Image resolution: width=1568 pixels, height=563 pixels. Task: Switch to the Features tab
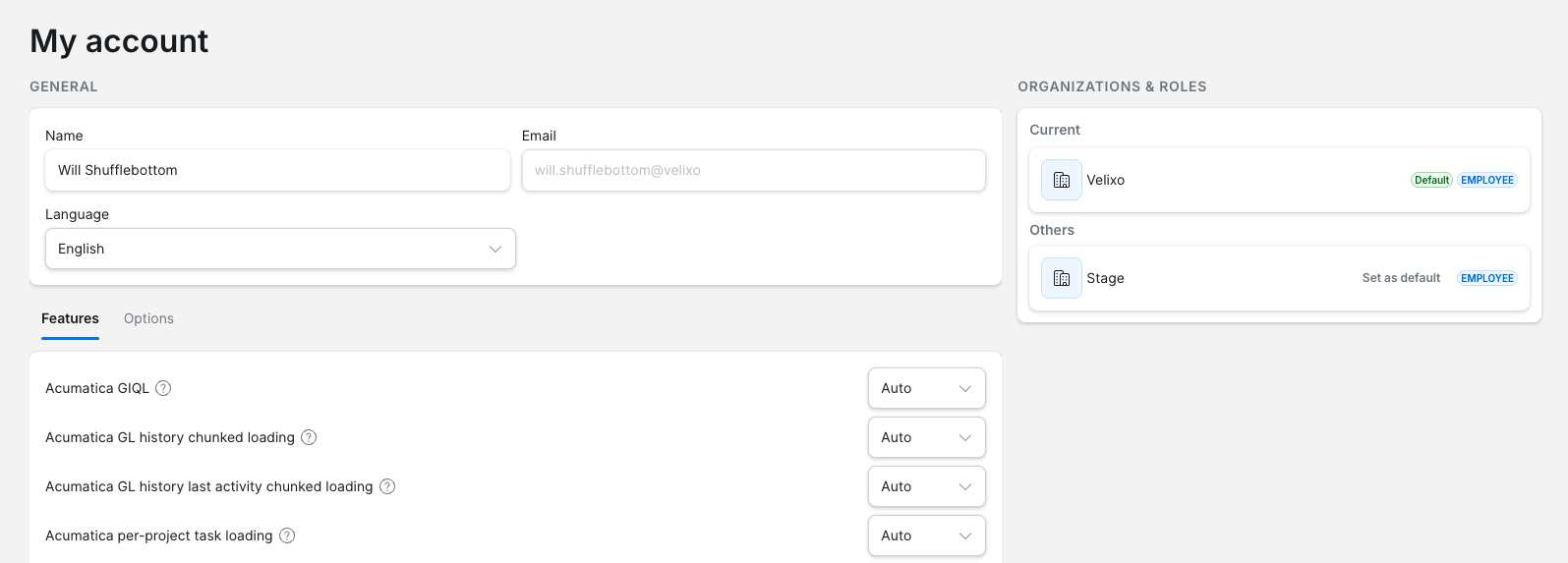pyautogui.click(x=70, y=318)
